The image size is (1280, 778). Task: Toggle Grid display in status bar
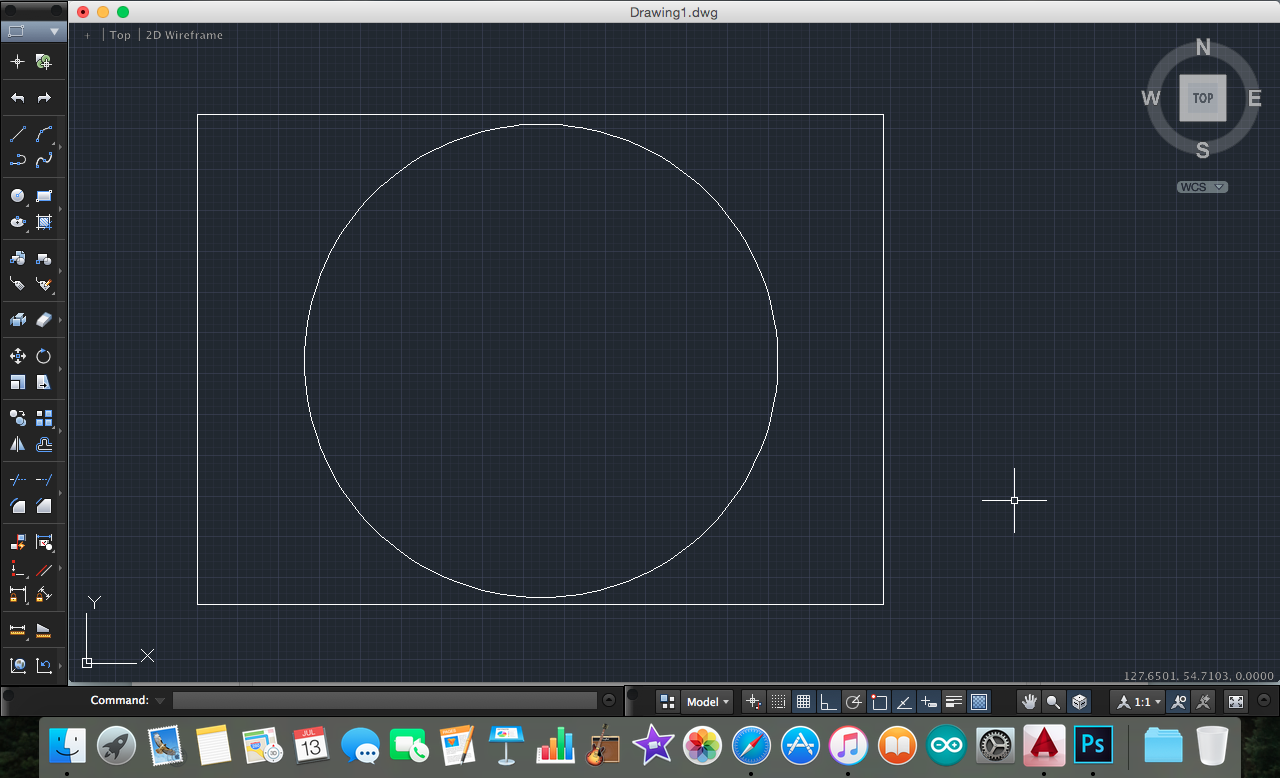click(803, 702)
